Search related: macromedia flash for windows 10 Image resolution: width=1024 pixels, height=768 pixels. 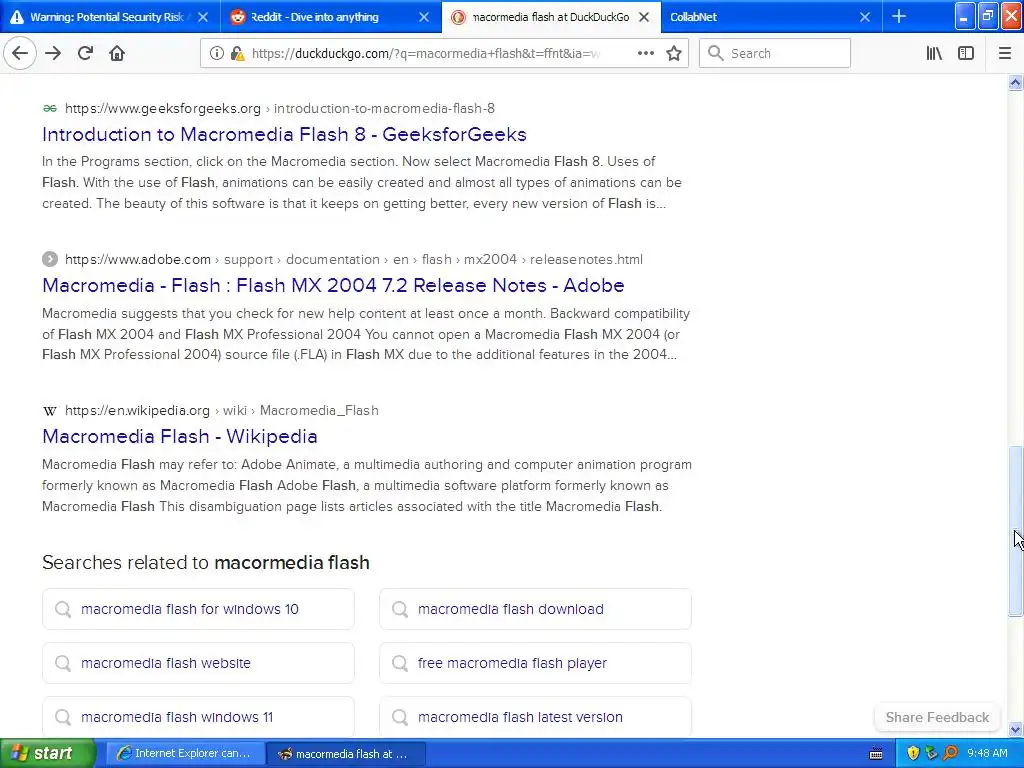[199, 609]
